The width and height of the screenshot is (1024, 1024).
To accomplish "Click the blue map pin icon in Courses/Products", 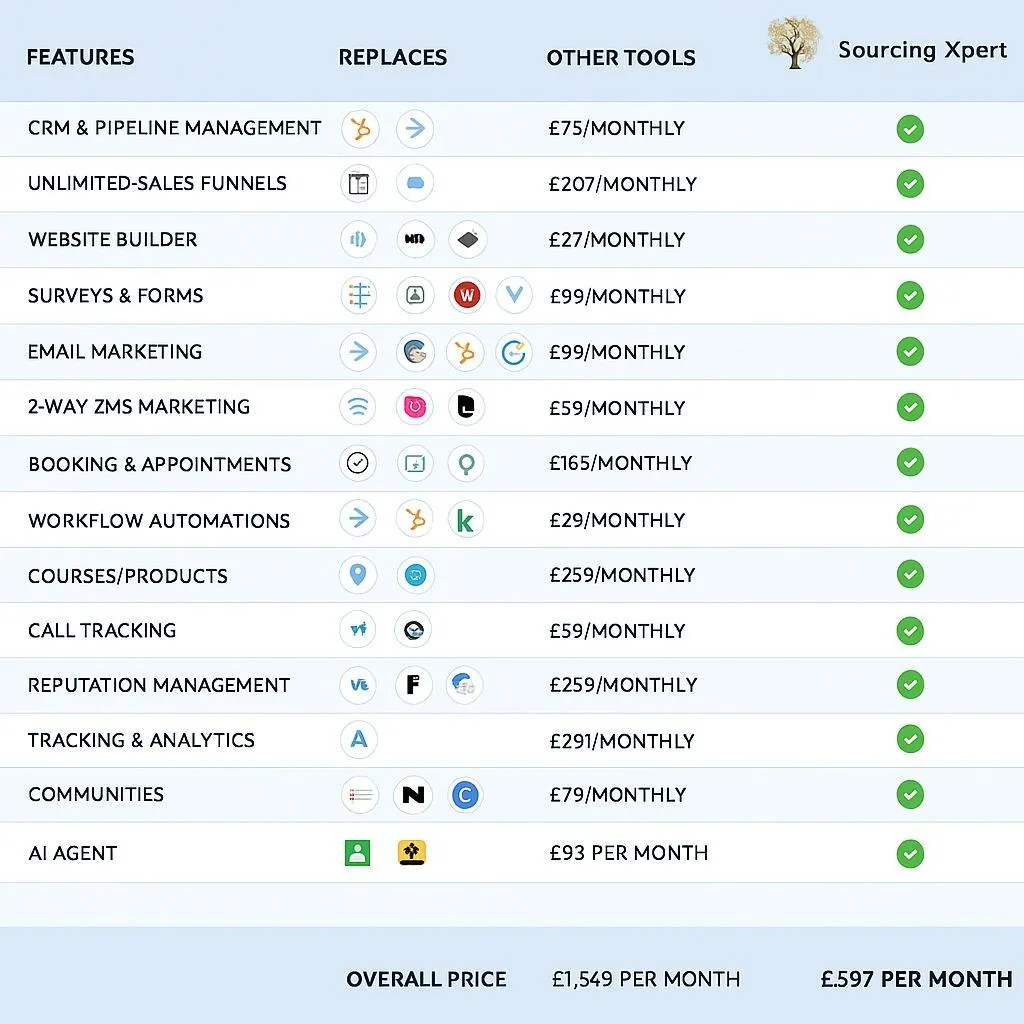I will tap(358, 575).
